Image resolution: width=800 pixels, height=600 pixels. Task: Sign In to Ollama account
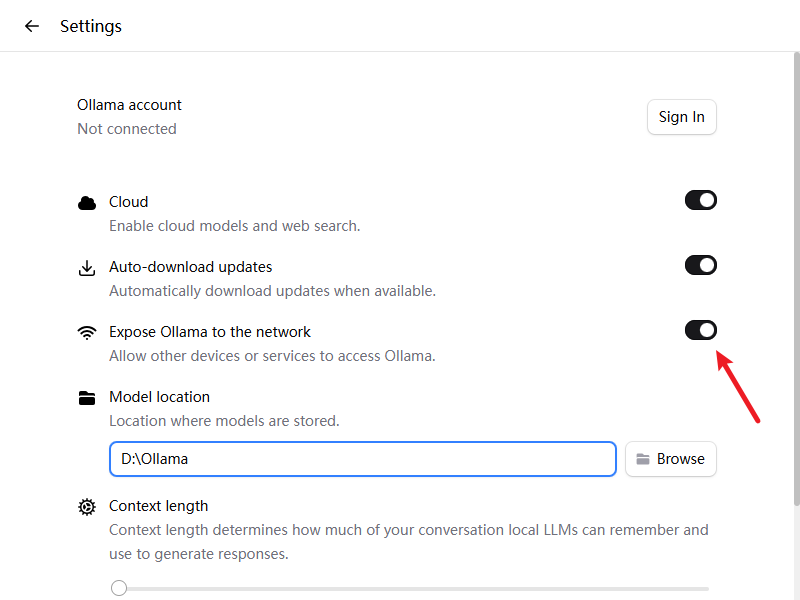point(682,117)
